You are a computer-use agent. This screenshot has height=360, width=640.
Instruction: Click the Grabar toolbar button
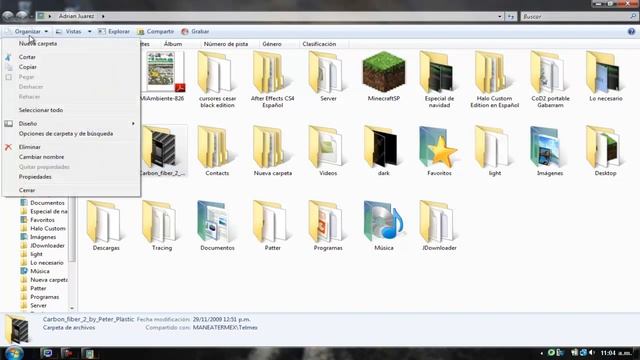click(195, 31)
